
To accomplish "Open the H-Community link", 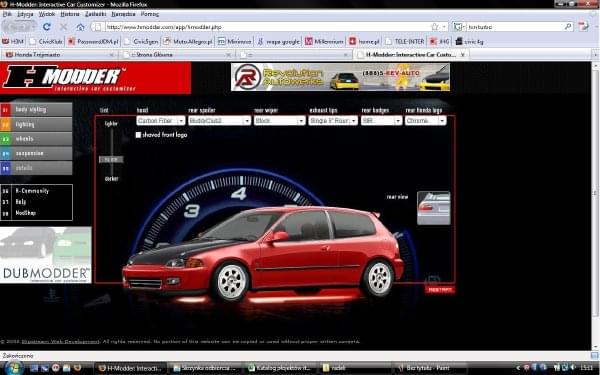I will coord(32,191).
